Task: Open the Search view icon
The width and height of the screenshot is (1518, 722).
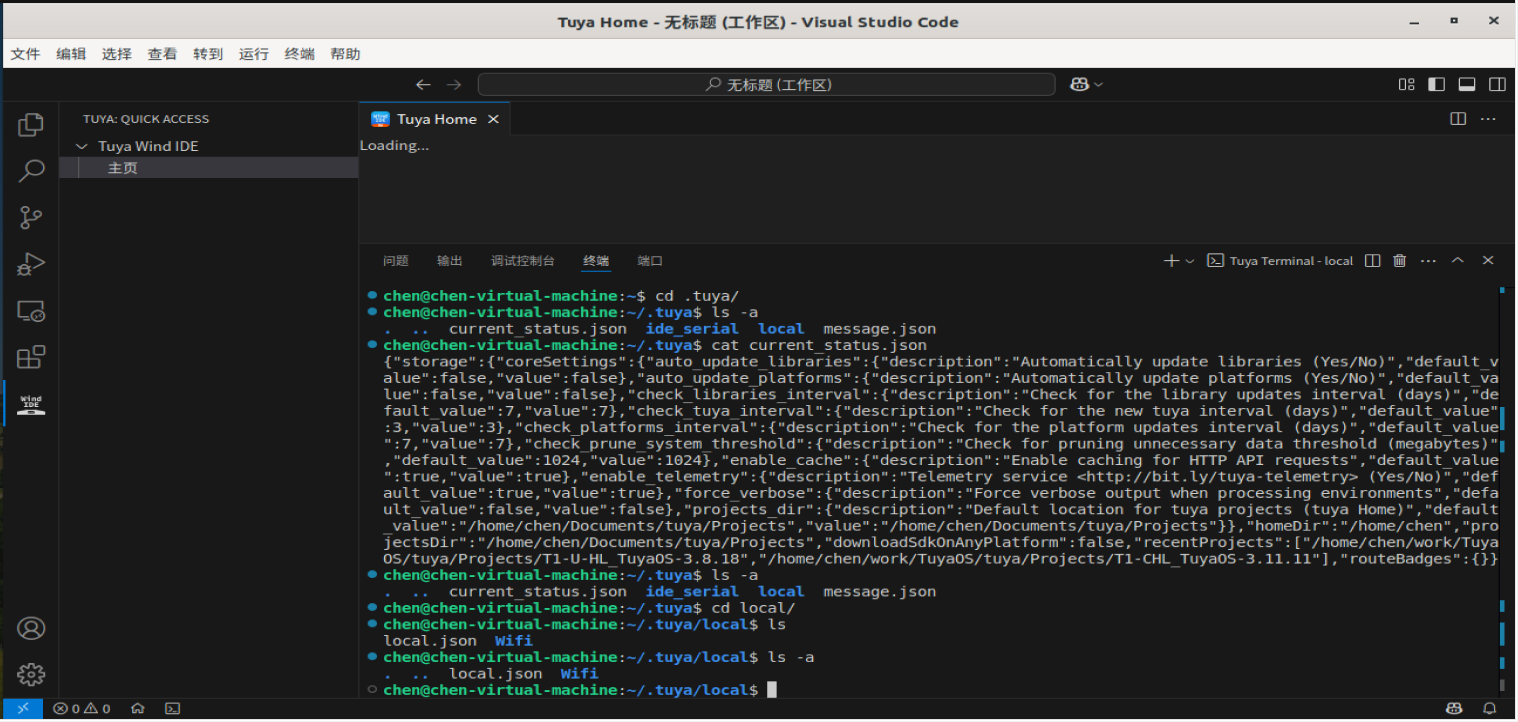Action: [31, 171]
